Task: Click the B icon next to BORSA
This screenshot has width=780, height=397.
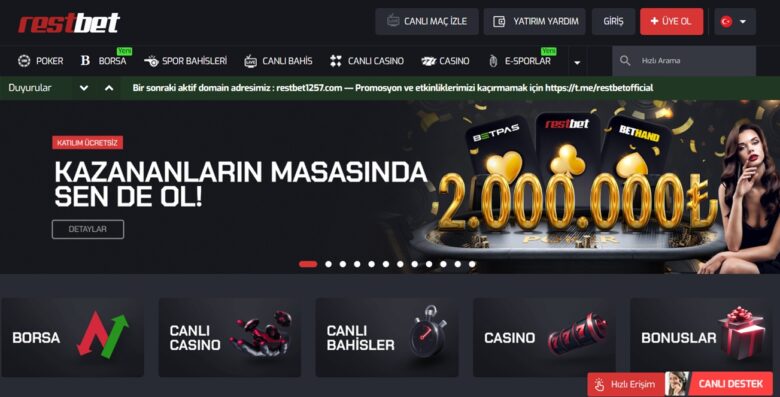Action: (x=85, y=61)
